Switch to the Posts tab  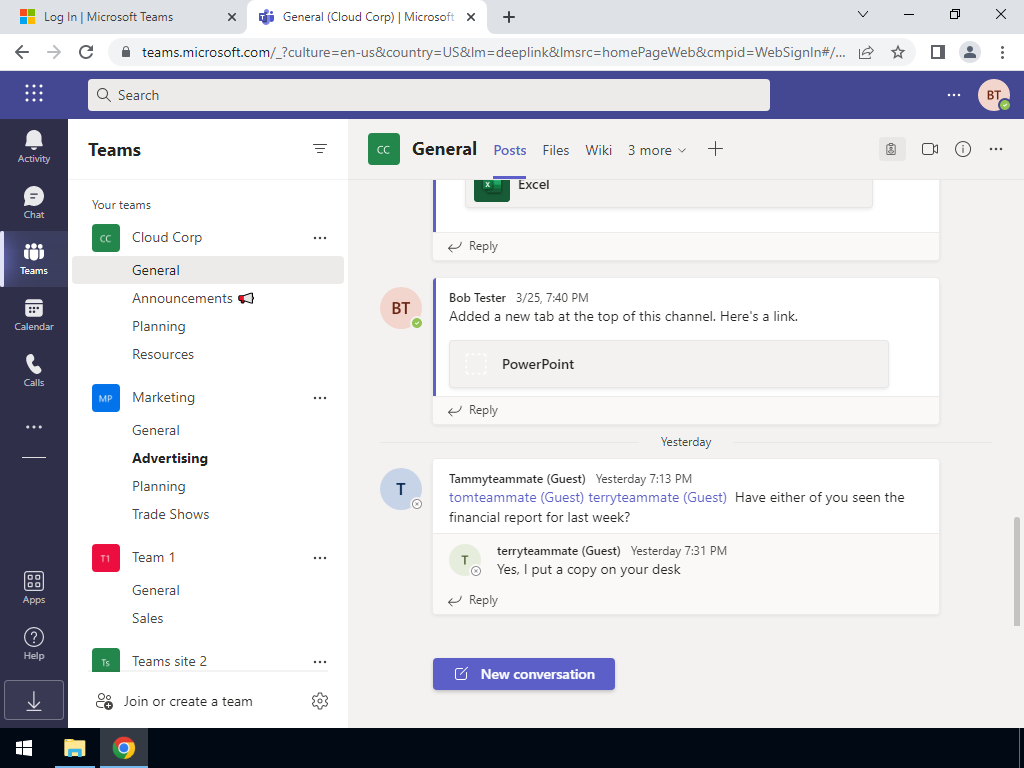click(509, 150)
